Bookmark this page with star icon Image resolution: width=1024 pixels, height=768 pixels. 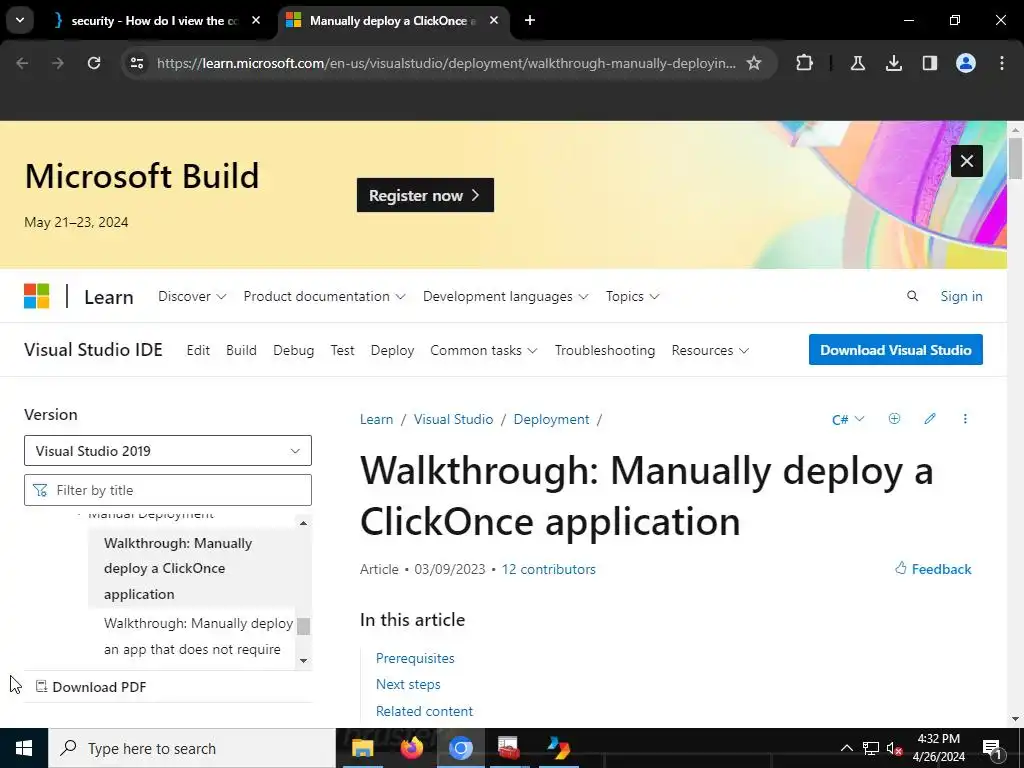754,63
